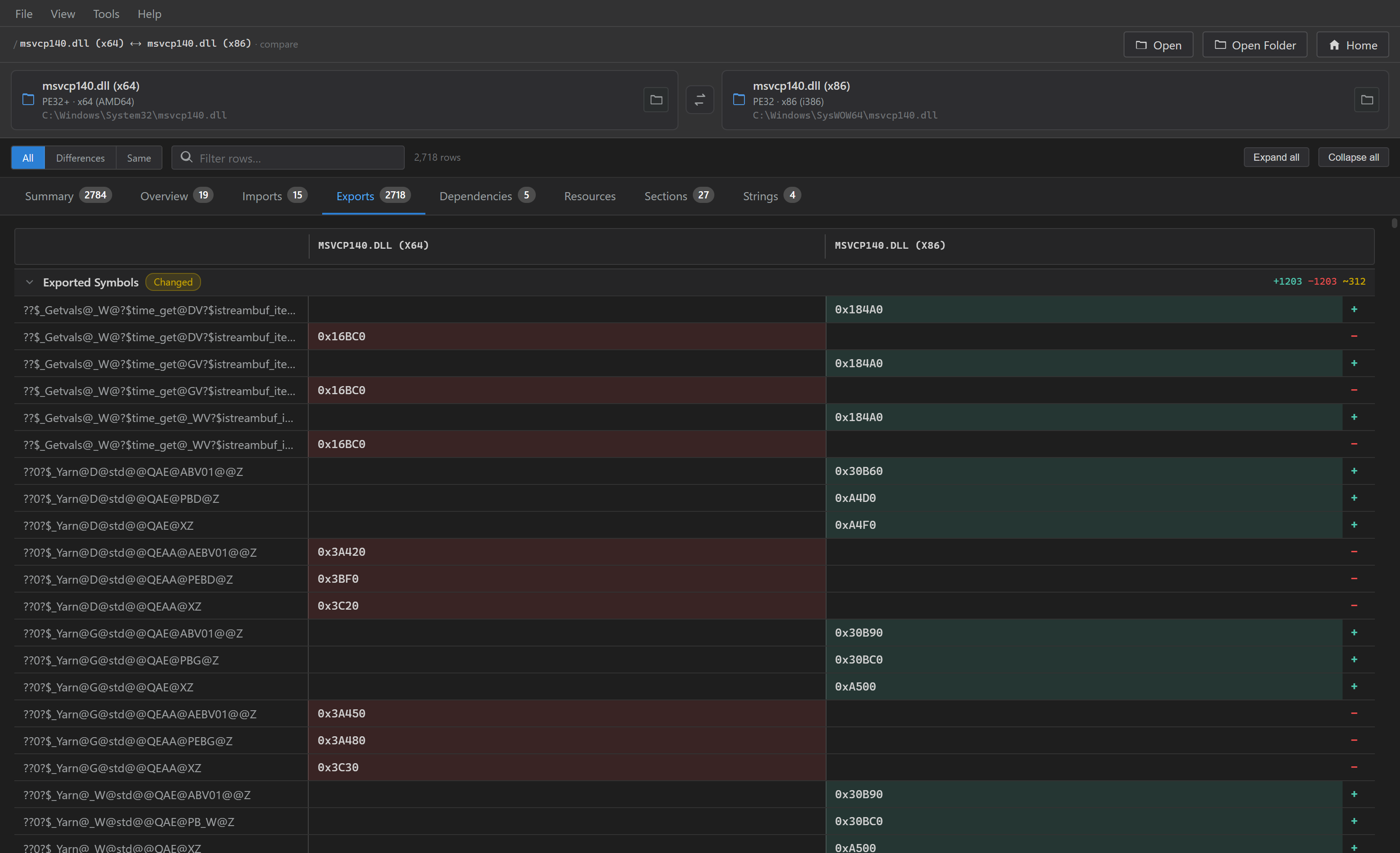Open the Tools menu

pyautogui.click(x=106, y=13)
